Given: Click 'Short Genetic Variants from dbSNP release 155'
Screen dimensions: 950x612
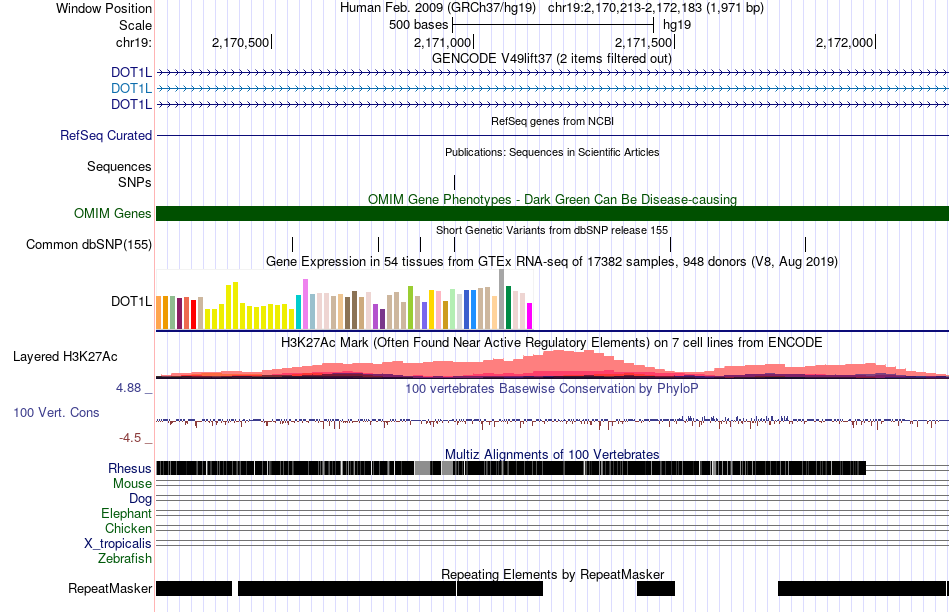Looking at the screenshot, I should 552,230.
